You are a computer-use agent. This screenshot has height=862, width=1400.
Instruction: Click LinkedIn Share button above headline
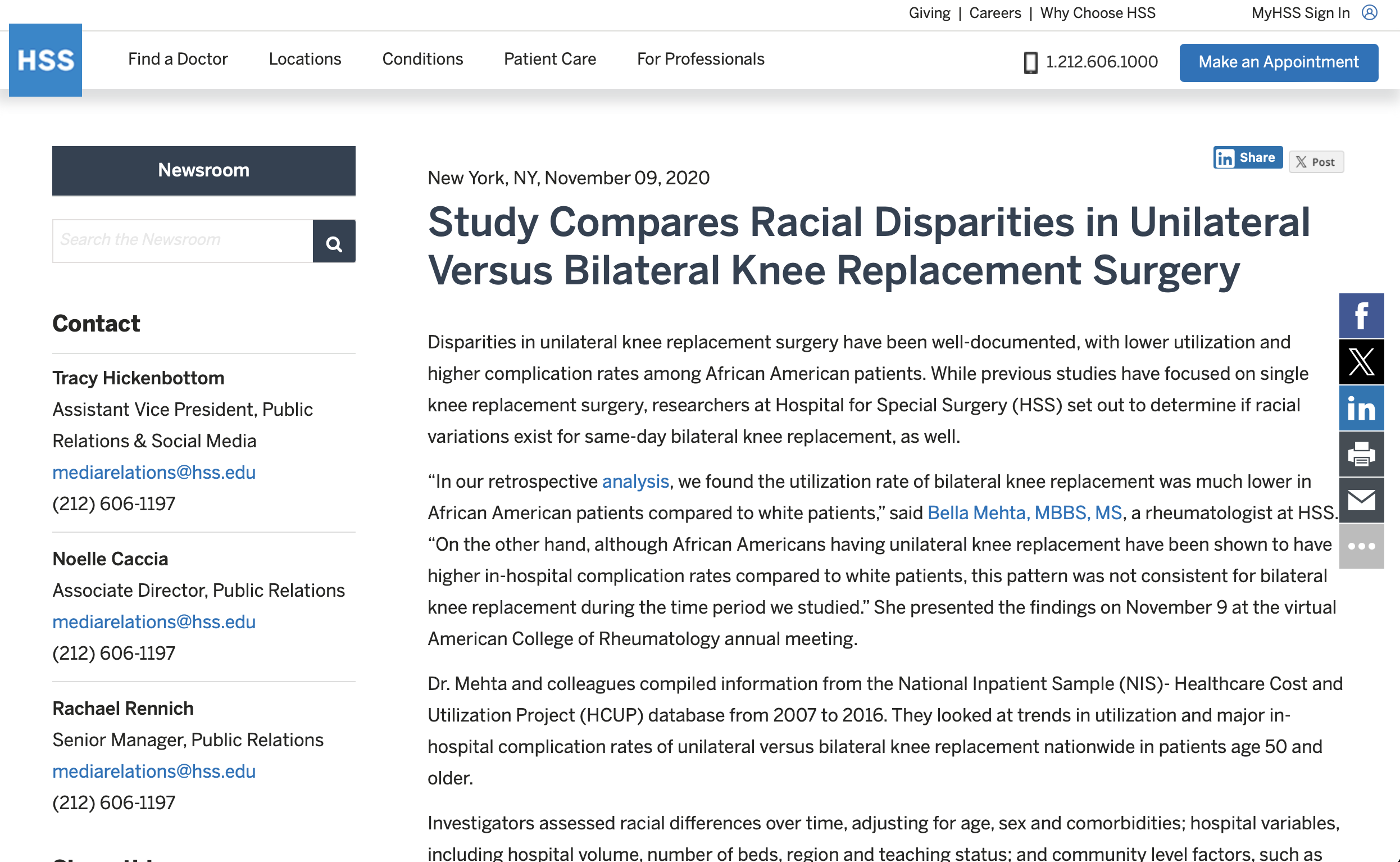[x=1247, y=158]
